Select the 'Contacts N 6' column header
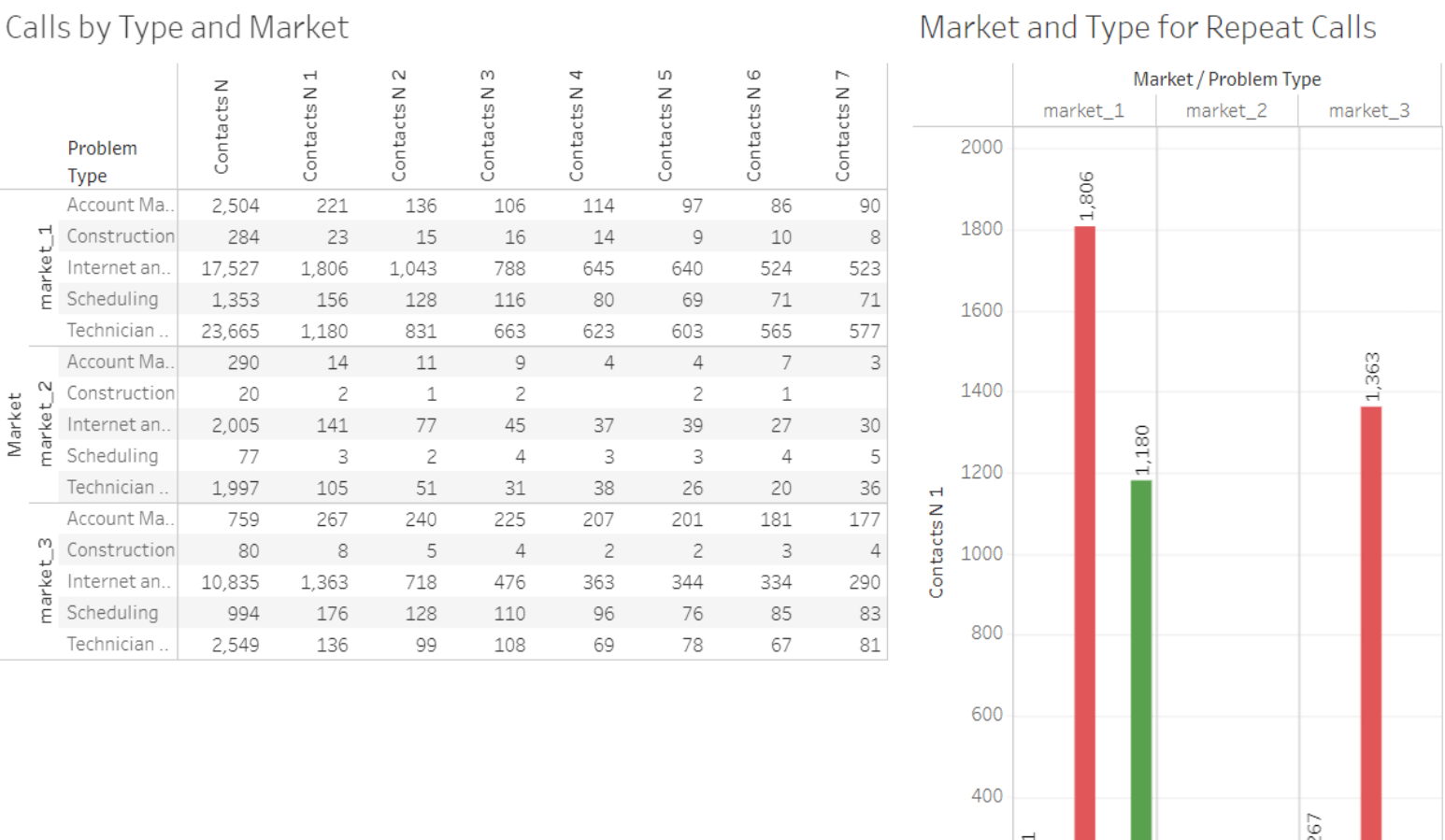Viewport: 1445px width, 840px height. point(753,125)
